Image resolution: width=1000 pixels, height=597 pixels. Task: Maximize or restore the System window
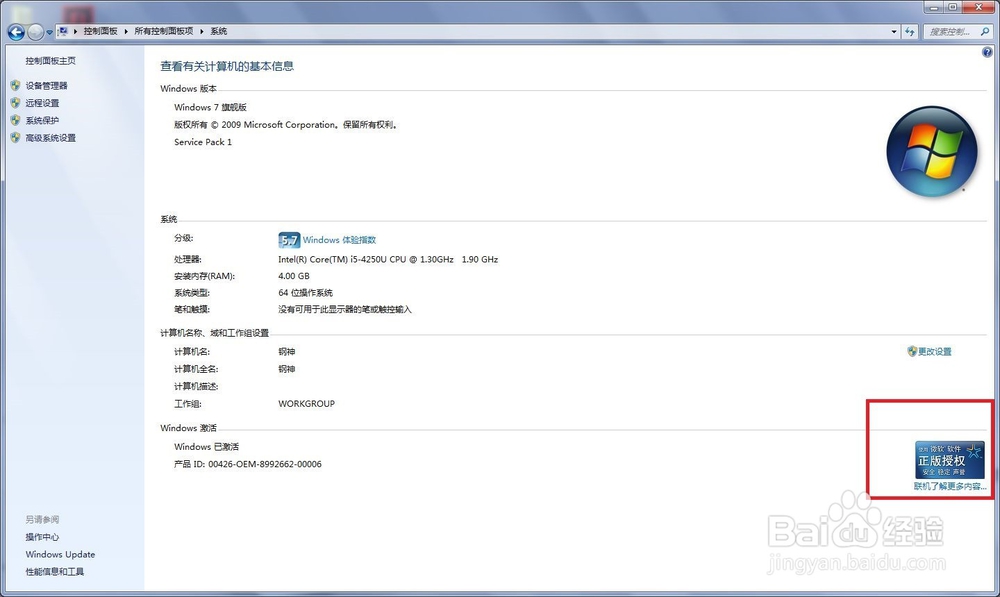tap(952, 7)
